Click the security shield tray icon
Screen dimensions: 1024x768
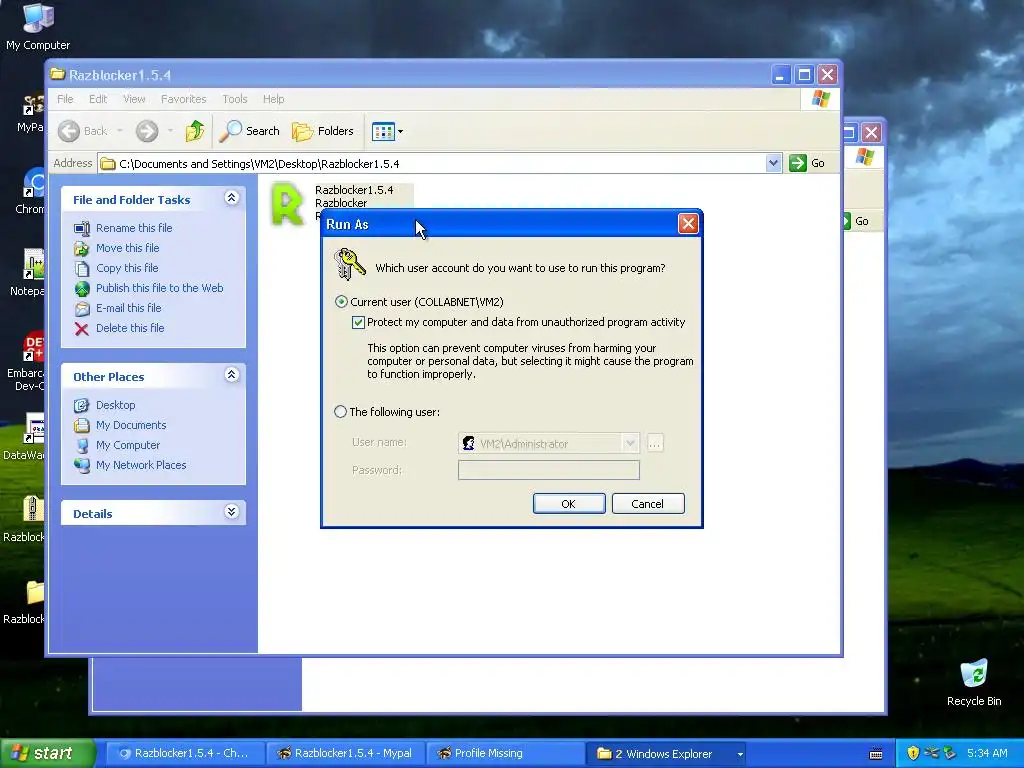pos(913,754)
